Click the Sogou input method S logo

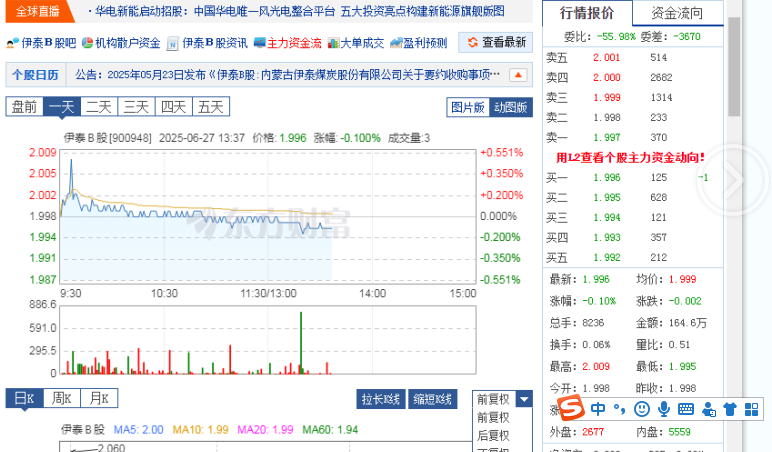pos(571,408)
